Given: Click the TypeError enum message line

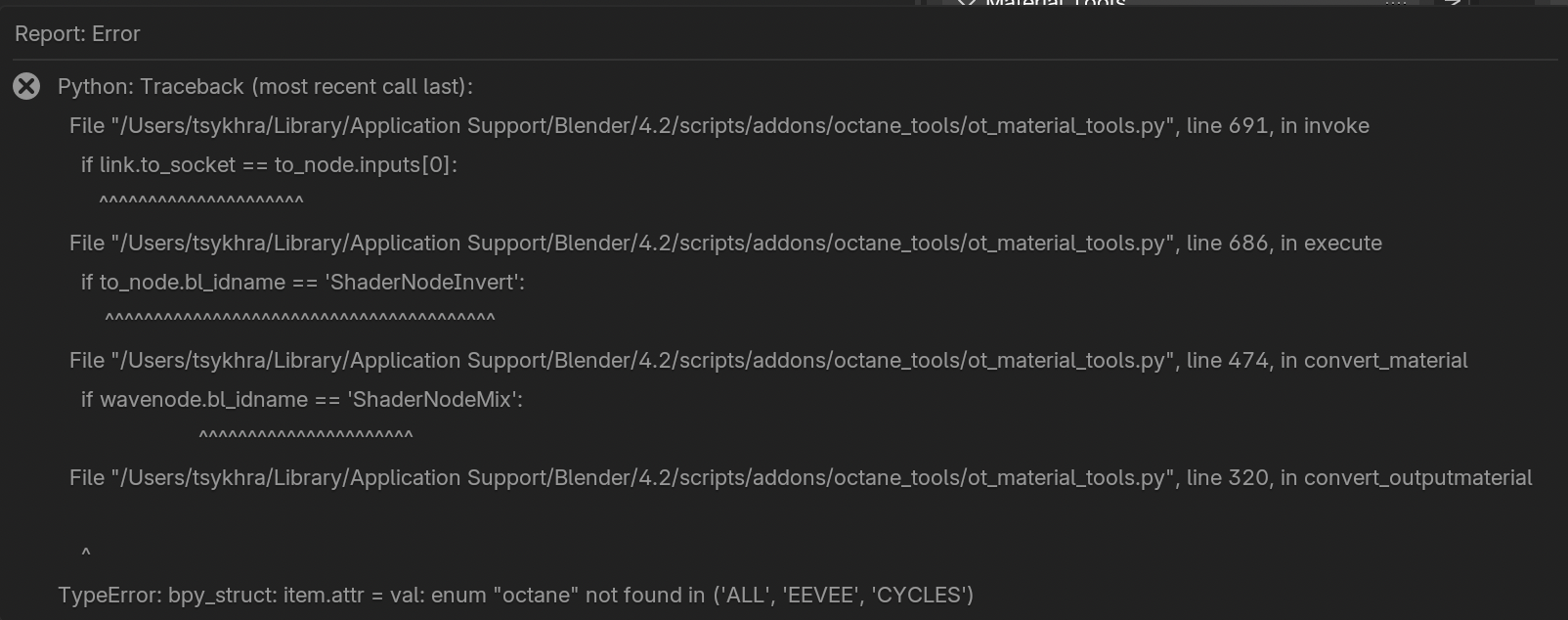Looking at the screenshot, I should pyautogui.click(x=515, y=596).
